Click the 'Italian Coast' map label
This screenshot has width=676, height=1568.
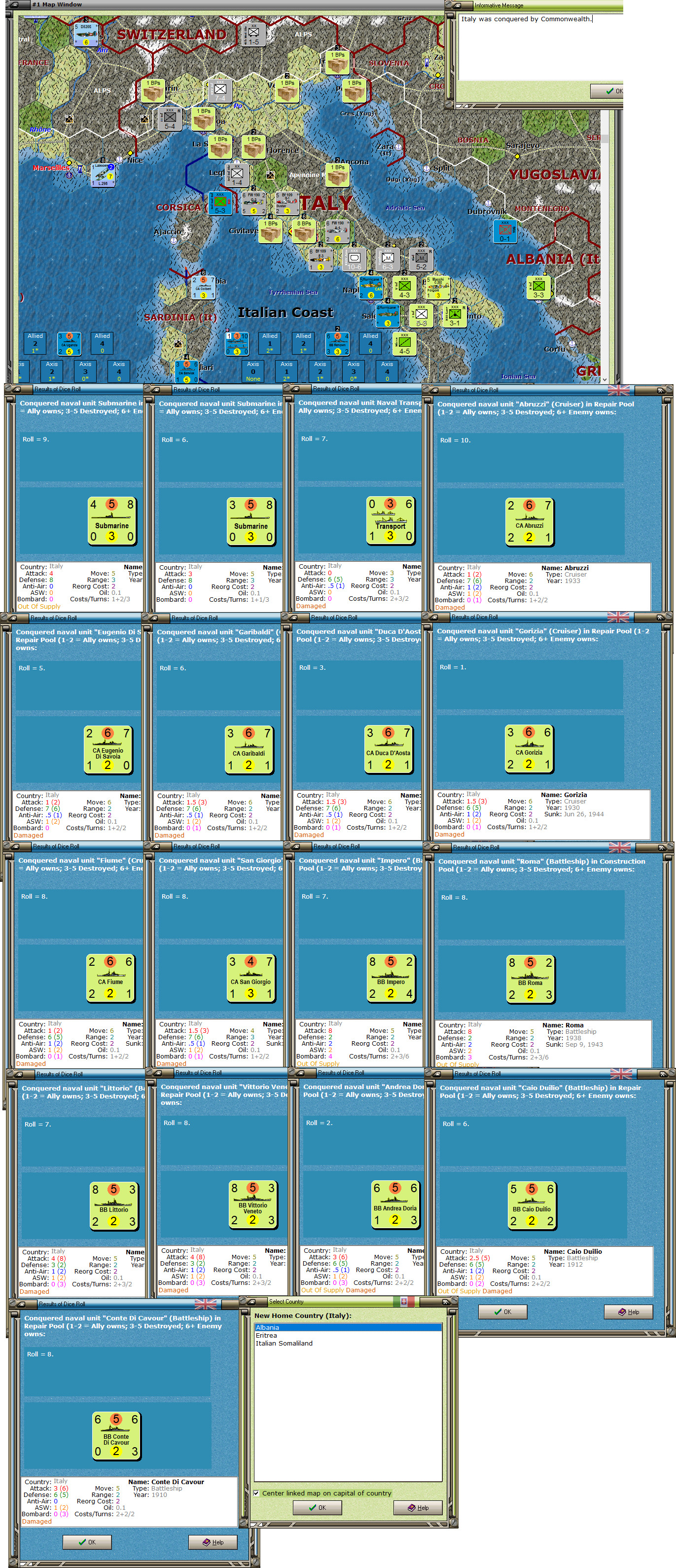(x=285, y=312)
